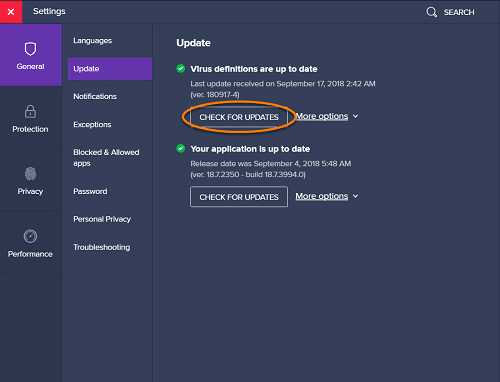Open the Performance gauge section

pyautogui.click(x=31, y=243)
